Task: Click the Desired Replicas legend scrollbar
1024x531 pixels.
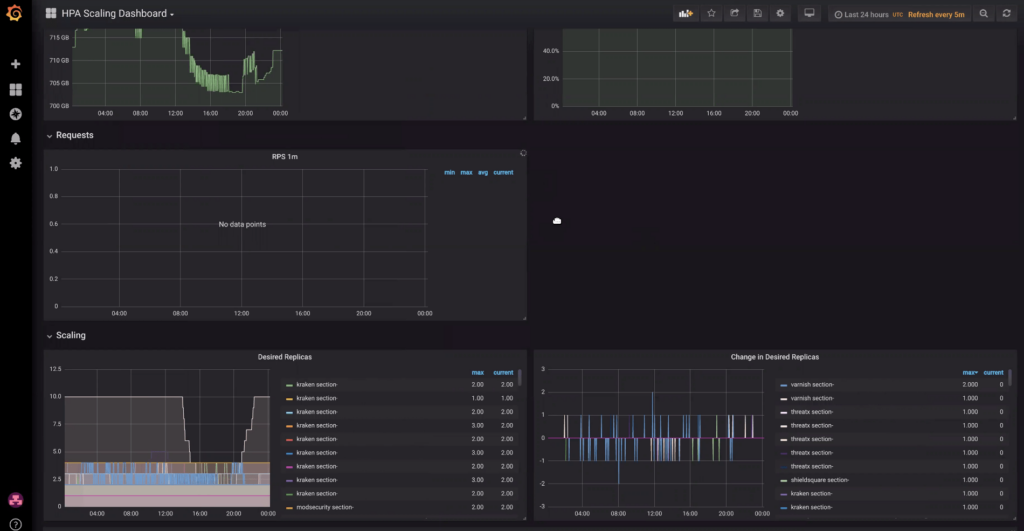Action: coord(520,378)
